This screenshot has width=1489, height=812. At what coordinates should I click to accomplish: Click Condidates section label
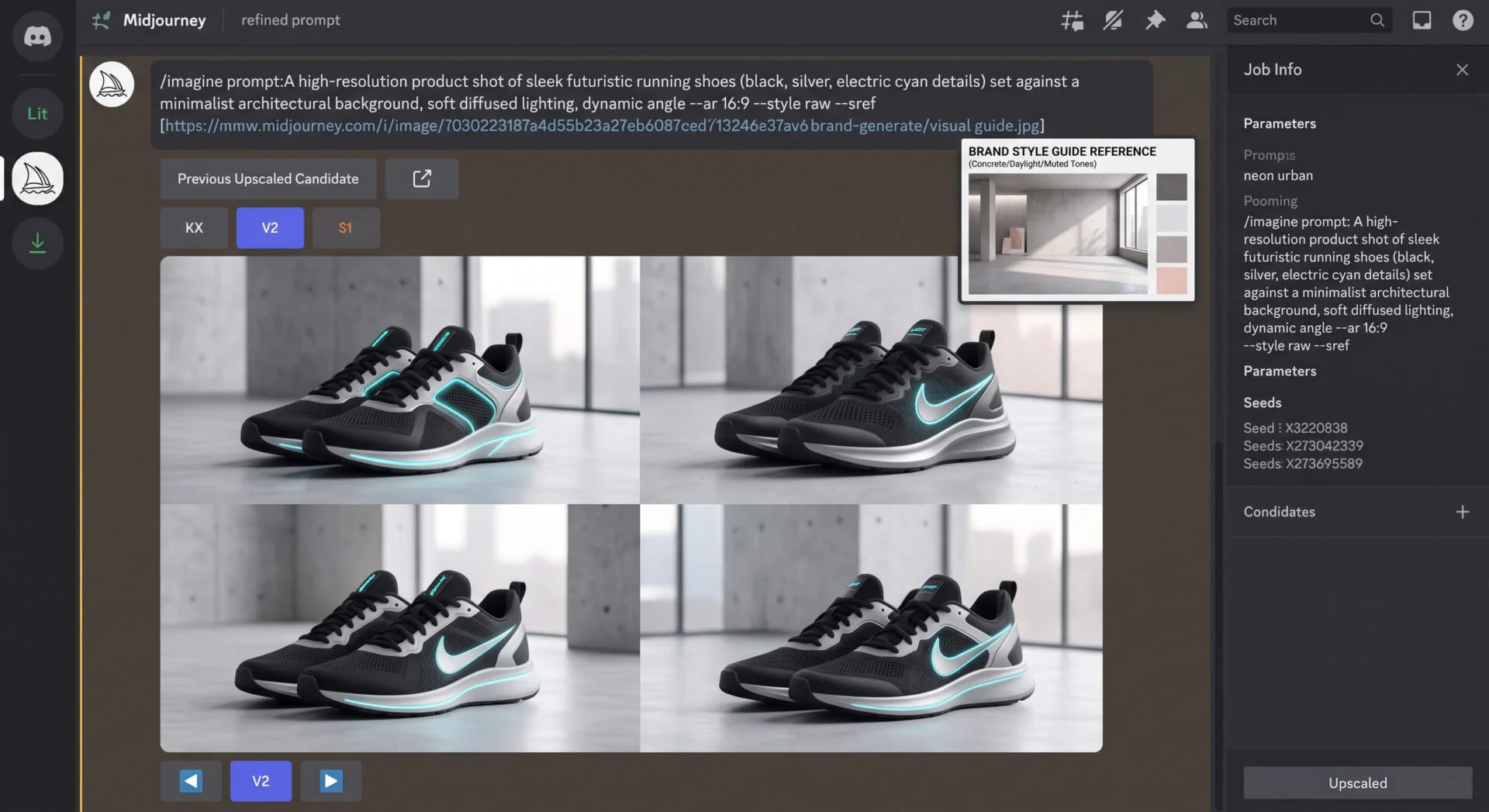[x=1279, y=512]
